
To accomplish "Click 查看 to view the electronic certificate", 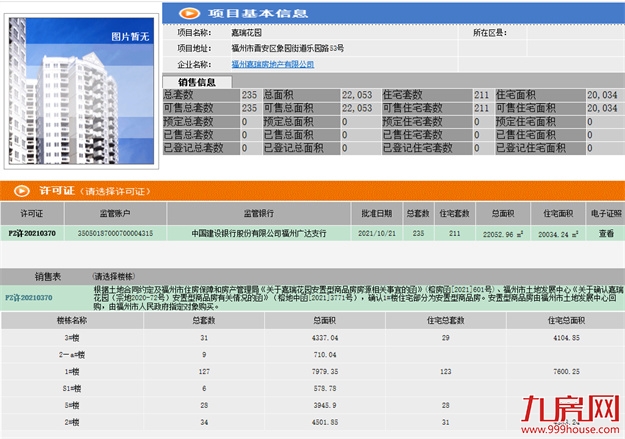I will pos(606,233).
